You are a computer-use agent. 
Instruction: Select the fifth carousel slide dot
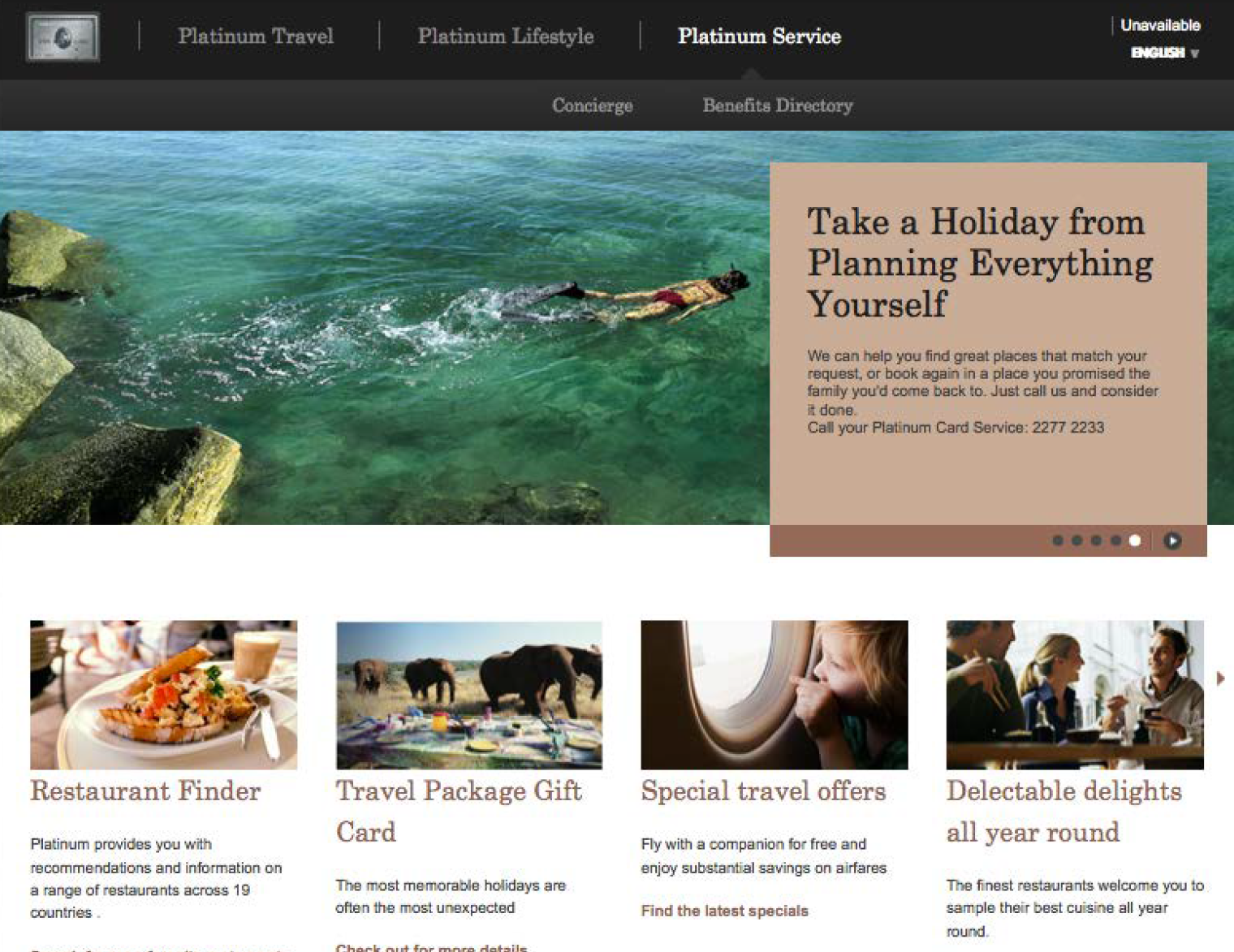click(x=1135, y=541)
